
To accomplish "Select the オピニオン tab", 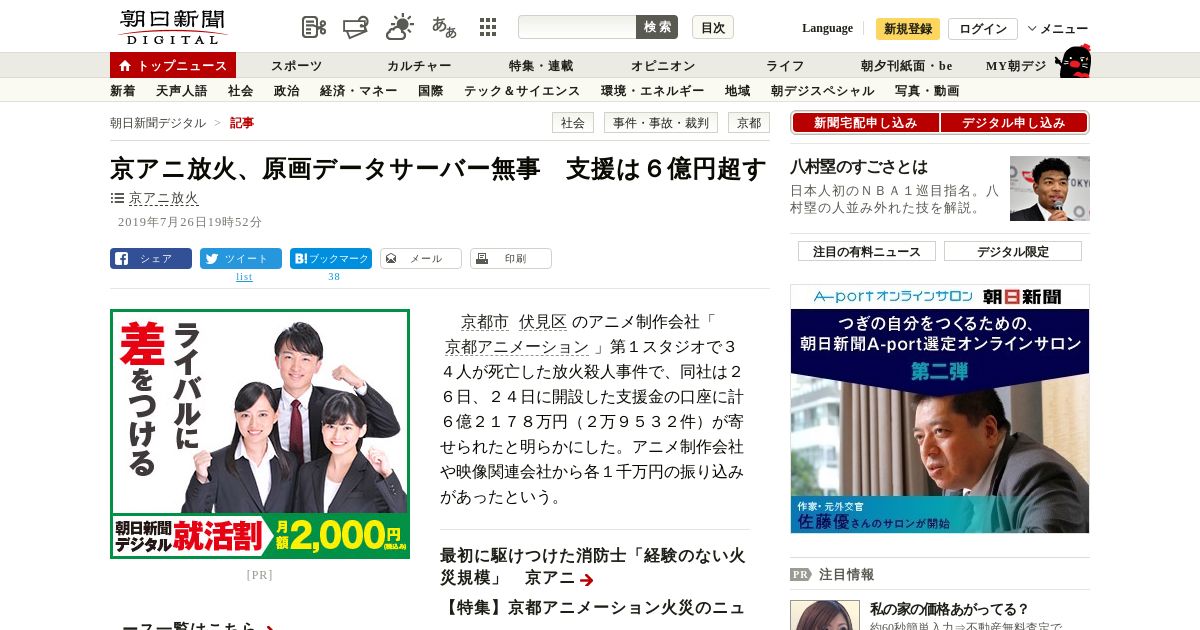I will [663, 66].
